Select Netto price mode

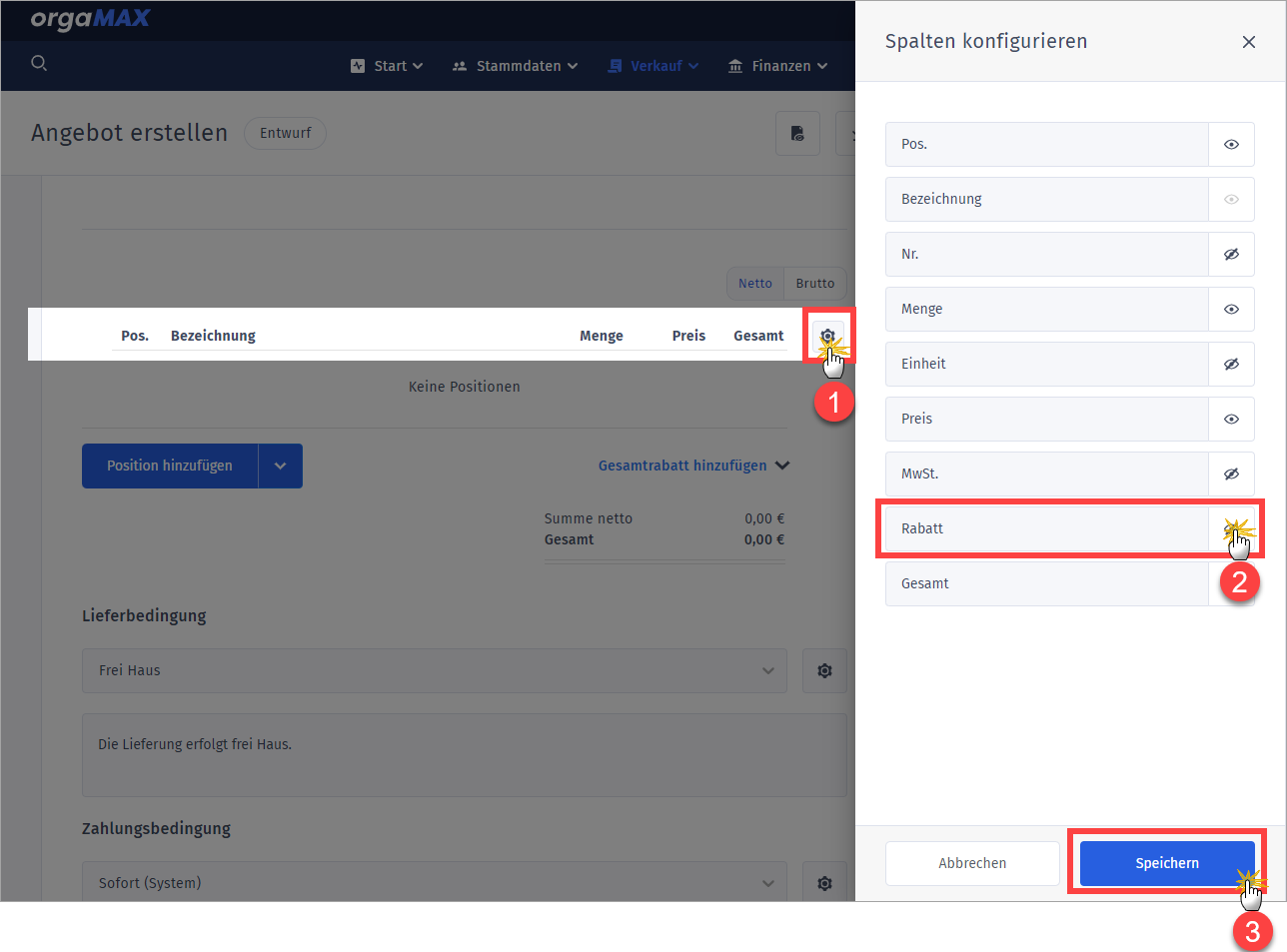755,284
